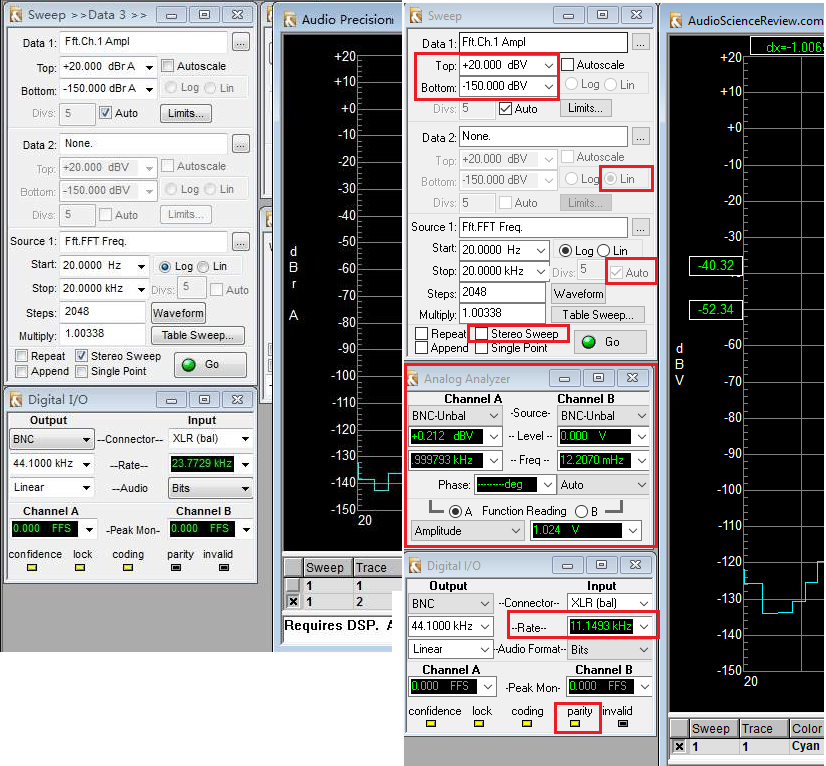Check Single Point in Sweep >>Data 3 >> window
Image resolution: width=826 pixels, height=766 pixels.
[x=81, y=371]
